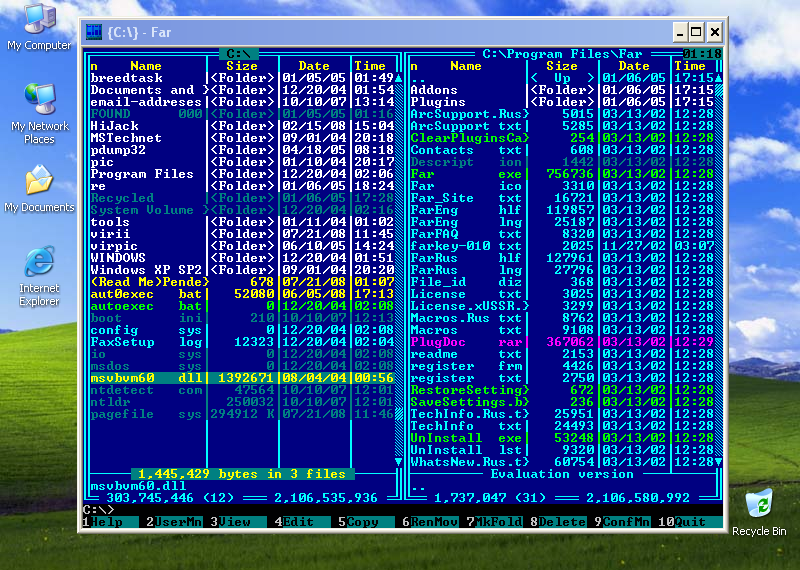The width and height of the screenshot is (800, 570).
Task: Click left panel scrollbar down arrow
Action: 398,462
